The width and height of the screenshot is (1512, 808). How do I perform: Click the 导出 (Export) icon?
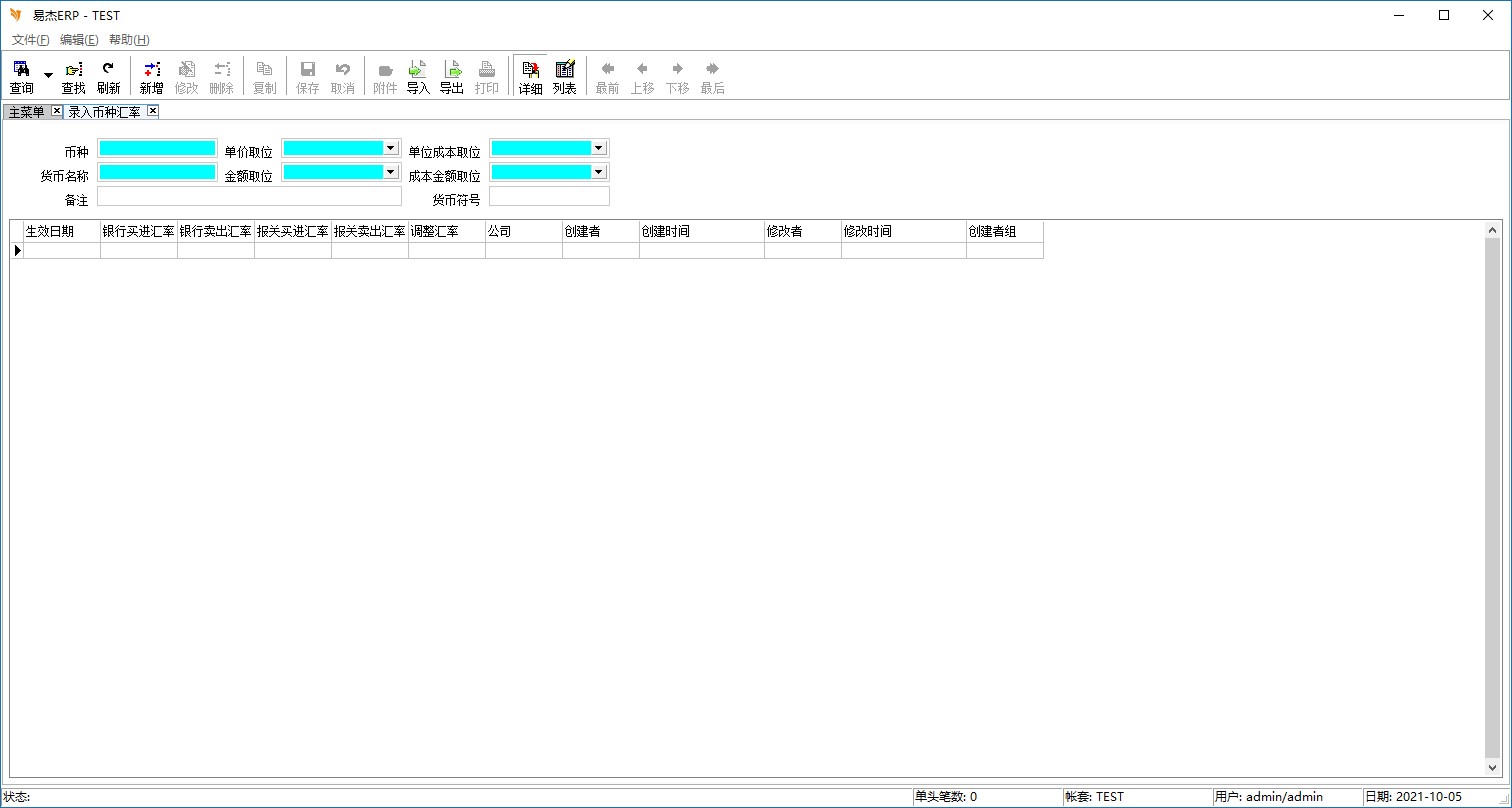click(x=452, y=76)
